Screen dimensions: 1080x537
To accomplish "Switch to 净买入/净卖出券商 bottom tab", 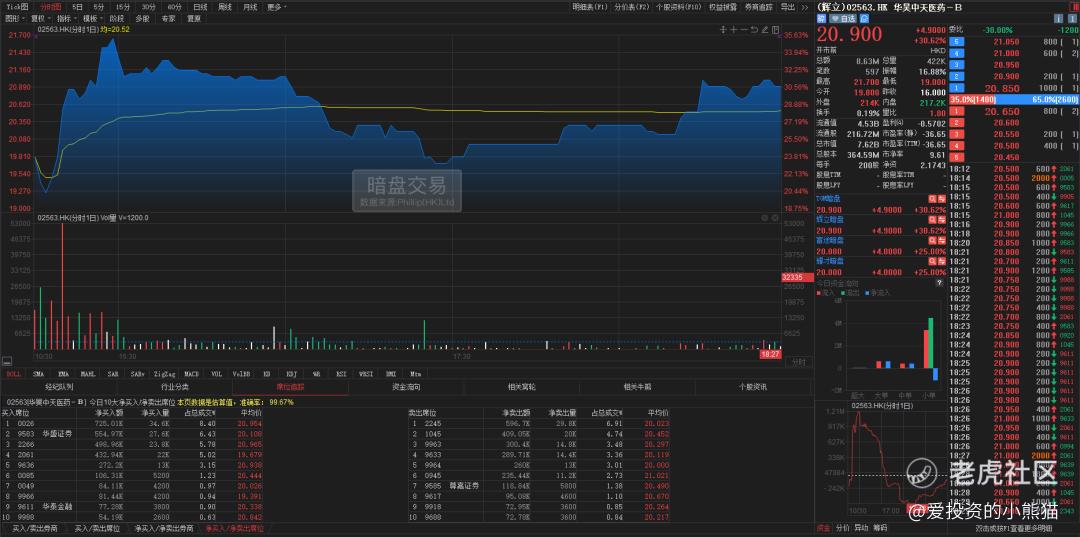I will pyautogui.click(x=163, y=529).
